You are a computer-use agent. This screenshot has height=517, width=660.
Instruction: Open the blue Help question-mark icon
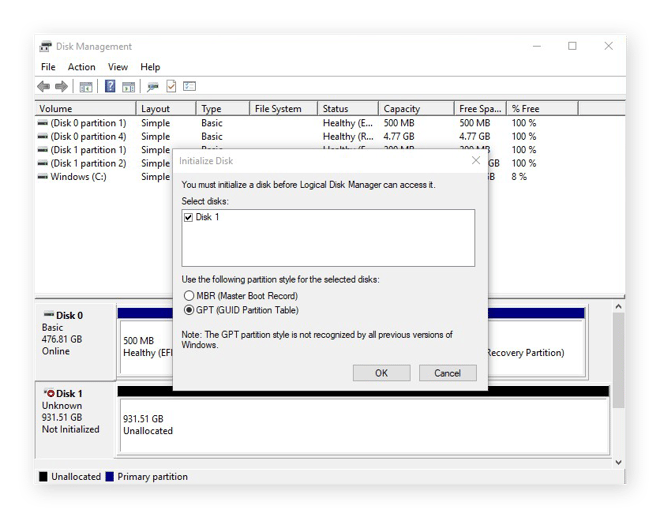(x=110, y=86)
